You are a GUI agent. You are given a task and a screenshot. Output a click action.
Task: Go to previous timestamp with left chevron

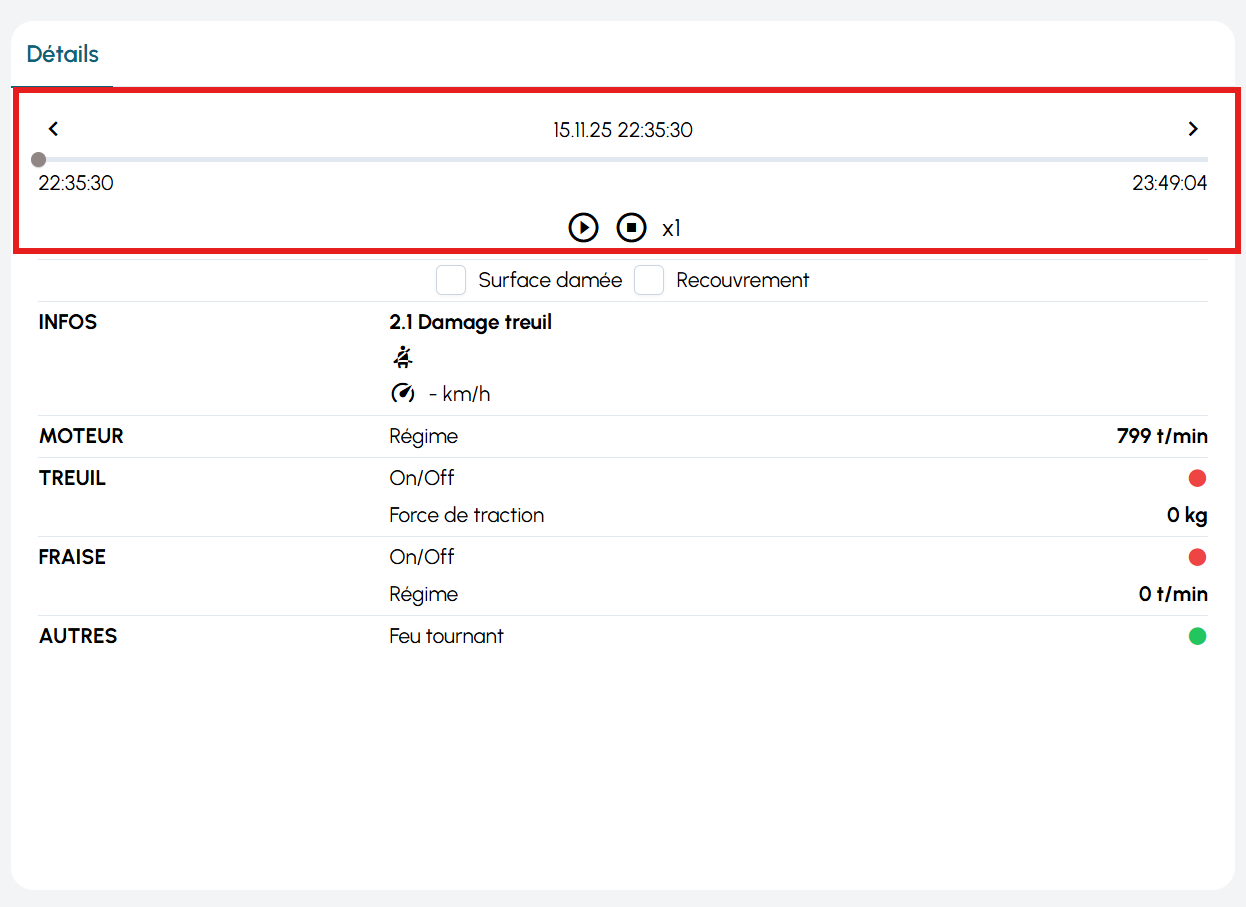pyautogui.click(x=54, y=129)
